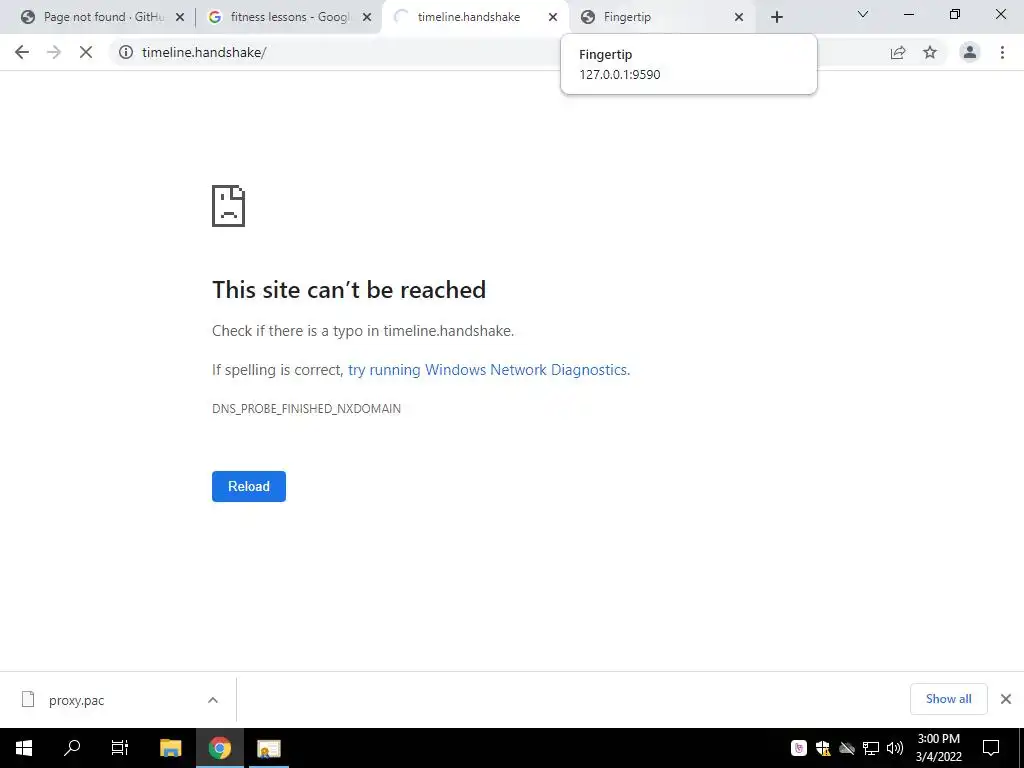Run Windows Network Diagnostics link

(488, 370)
